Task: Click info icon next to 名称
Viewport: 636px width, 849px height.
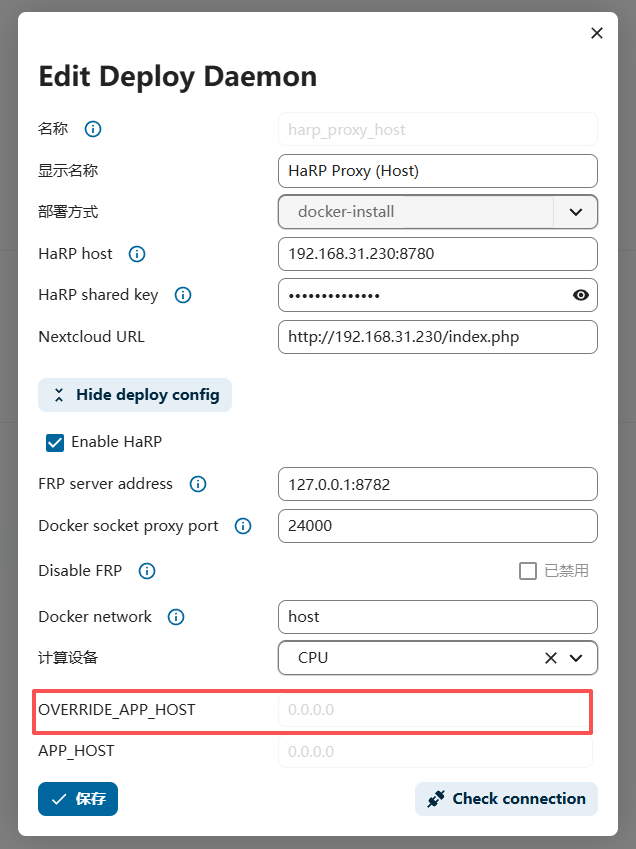Action: (93, 129)
